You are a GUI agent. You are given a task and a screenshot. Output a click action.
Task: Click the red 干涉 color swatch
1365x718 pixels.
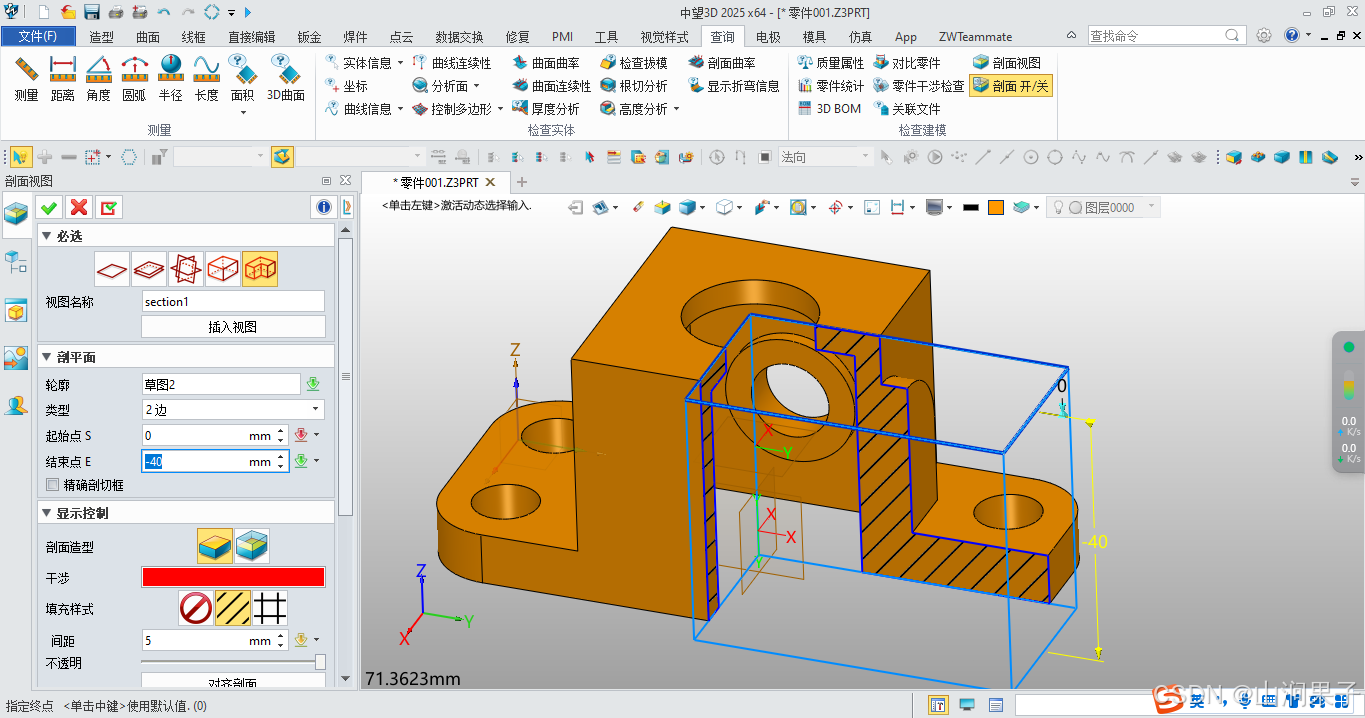click(x=233, y=577)
